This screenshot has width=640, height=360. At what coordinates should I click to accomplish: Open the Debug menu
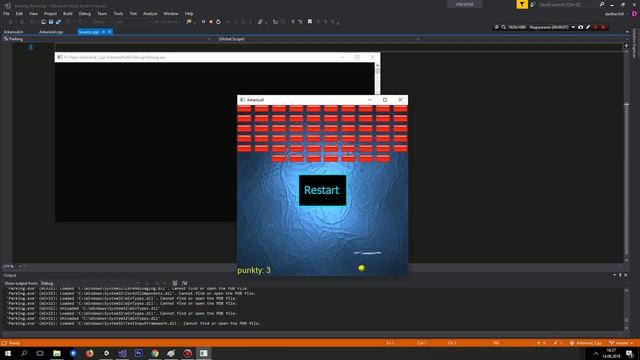tap(84, 13)
